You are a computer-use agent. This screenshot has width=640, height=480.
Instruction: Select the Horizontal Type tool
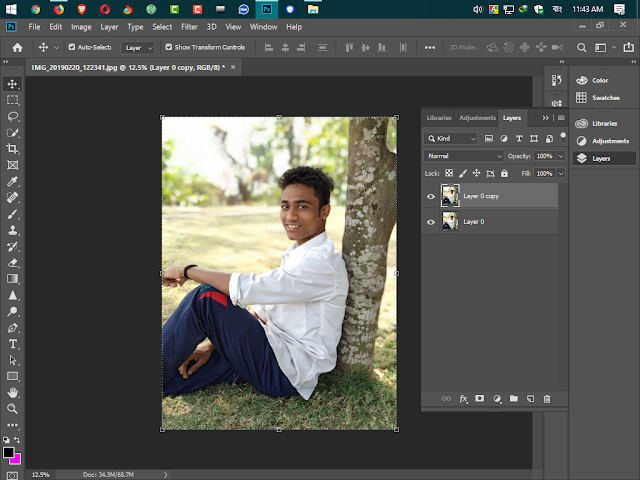coord(13,344)
